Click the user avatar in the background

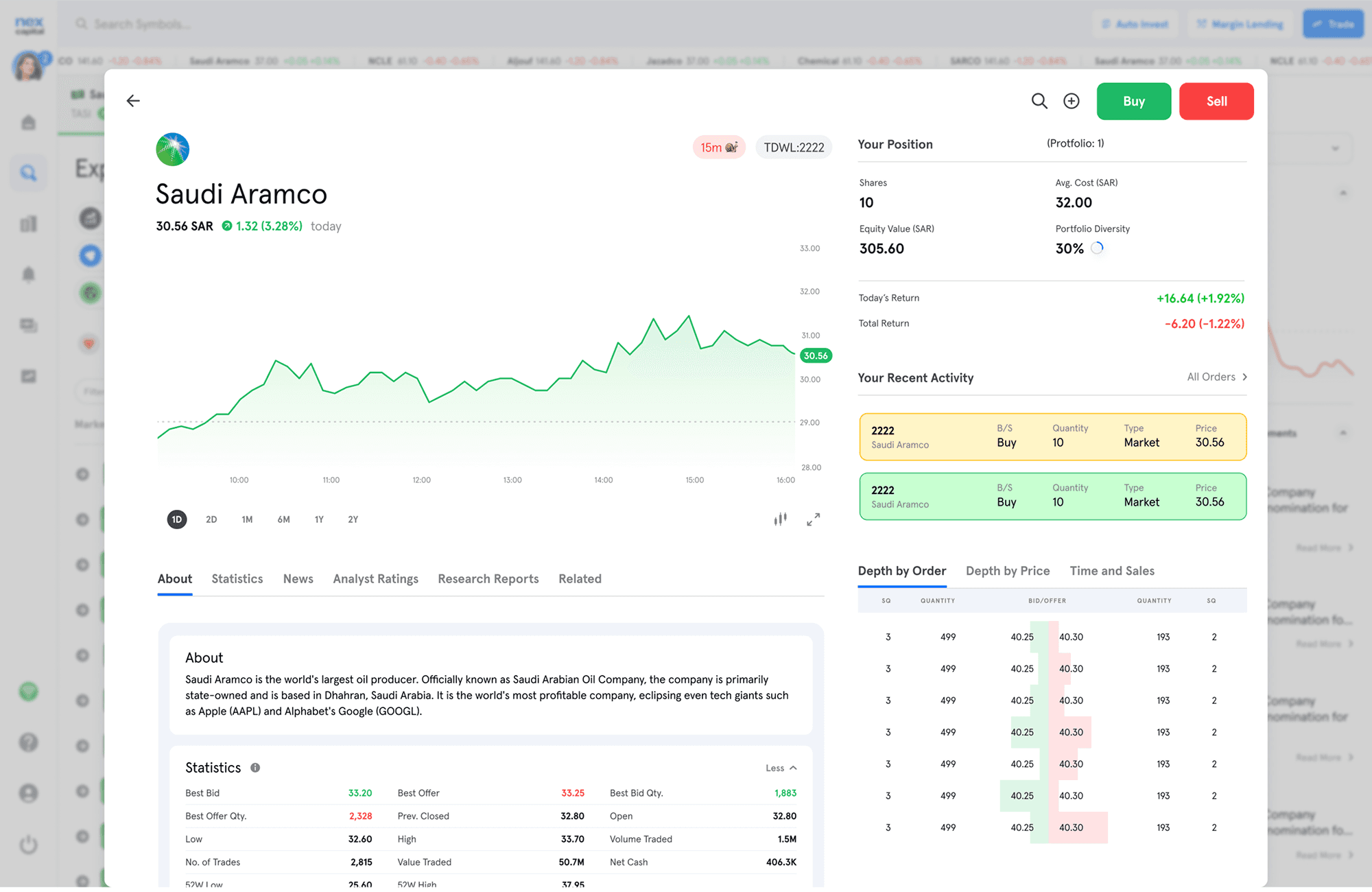click(x=28, y=66)
